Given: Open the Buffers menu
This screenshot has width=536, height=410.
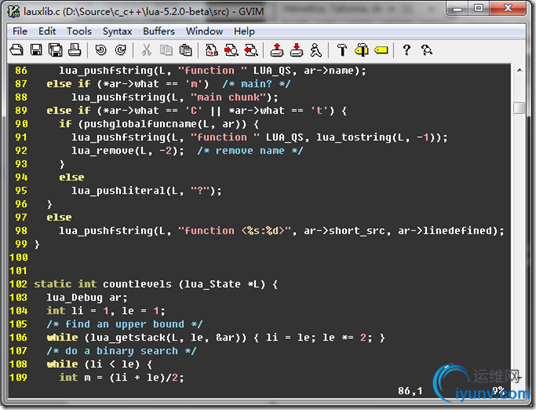Looking at the screenshot, I should coord(159,31).
